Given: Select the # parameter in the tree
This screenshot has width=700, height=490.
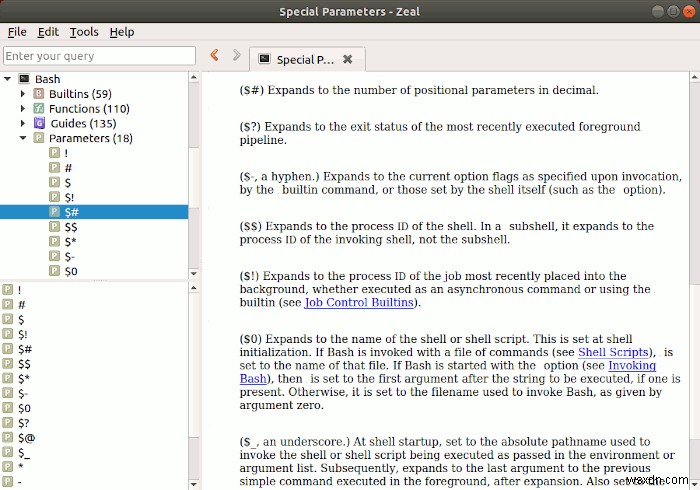Looking at the screenshot, I should tap(68, 168).
